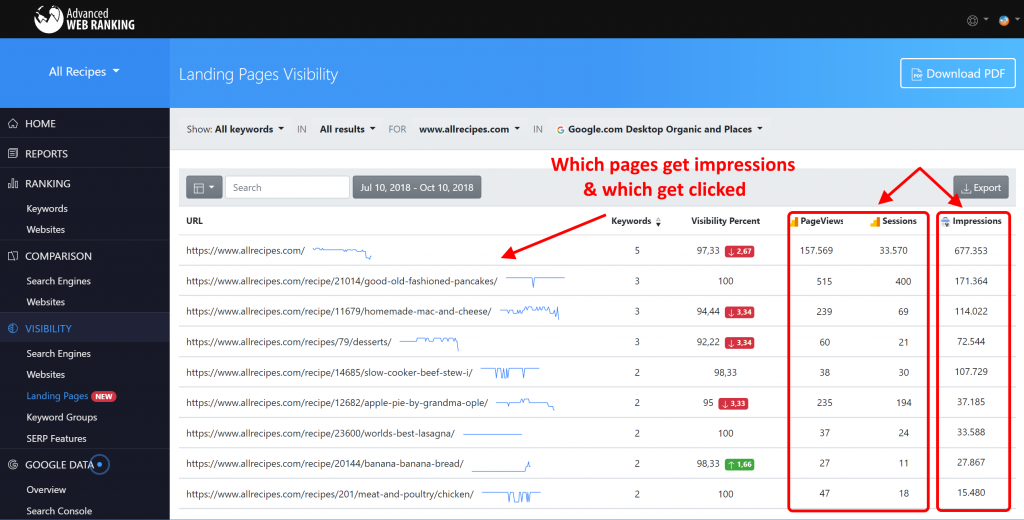Open Keywords under RANKING
The width and height of the screenshot is (1024, 520).
(x=47, y=208)
